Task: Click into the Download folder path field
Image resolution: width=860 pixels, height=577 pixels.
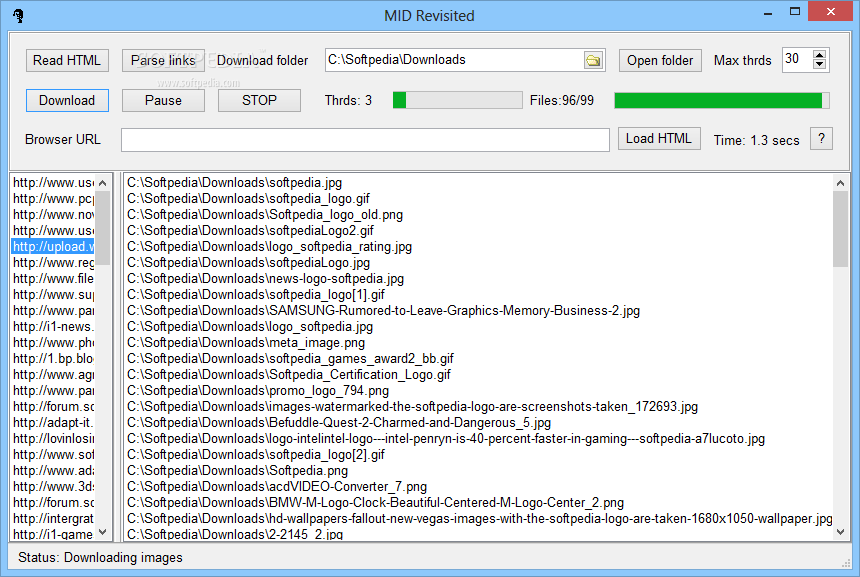Action: point(454,60)
